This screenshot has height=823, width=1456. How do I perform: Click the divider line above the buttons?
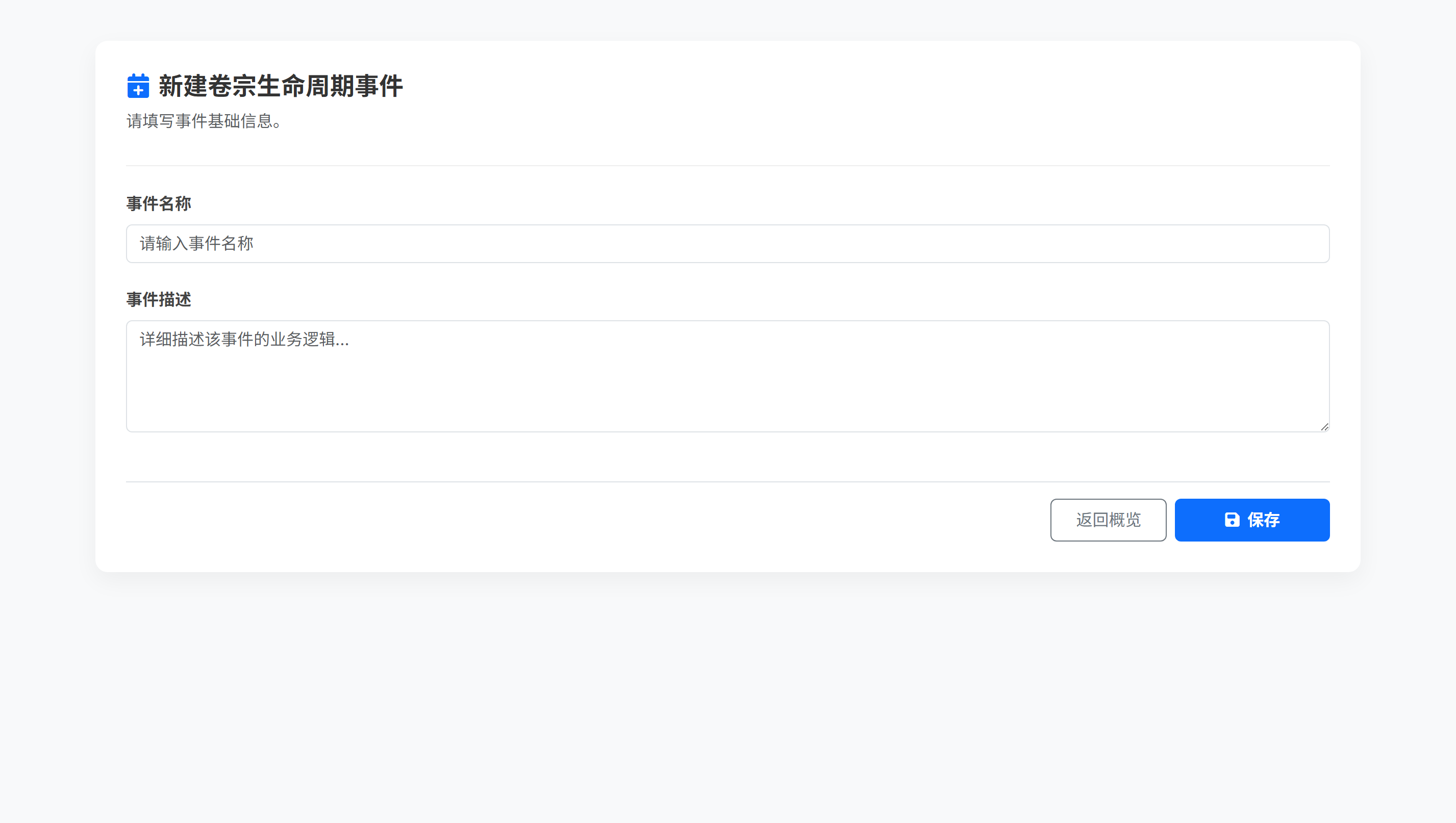pos(727,481)
